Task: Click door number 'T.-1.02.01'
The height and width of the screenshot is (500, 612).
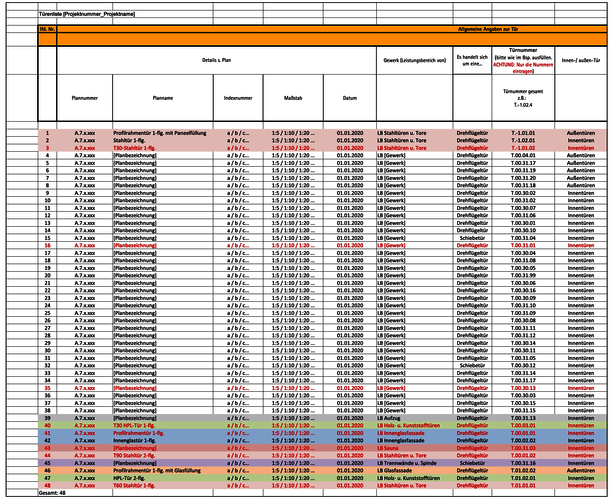Action: [523, 140]
